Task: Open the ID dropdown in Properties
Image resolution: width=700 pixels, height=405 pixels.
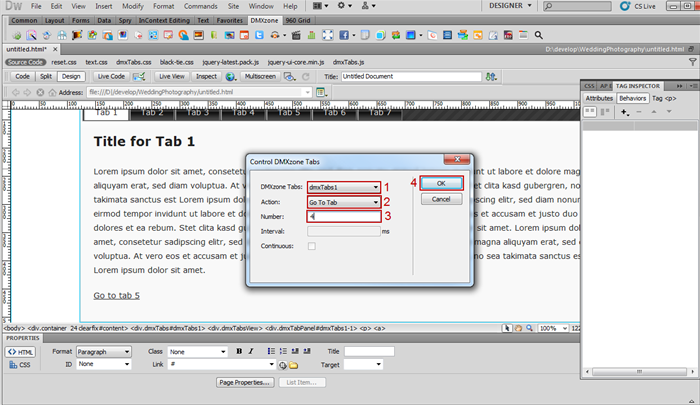Action: pos(104,364)
